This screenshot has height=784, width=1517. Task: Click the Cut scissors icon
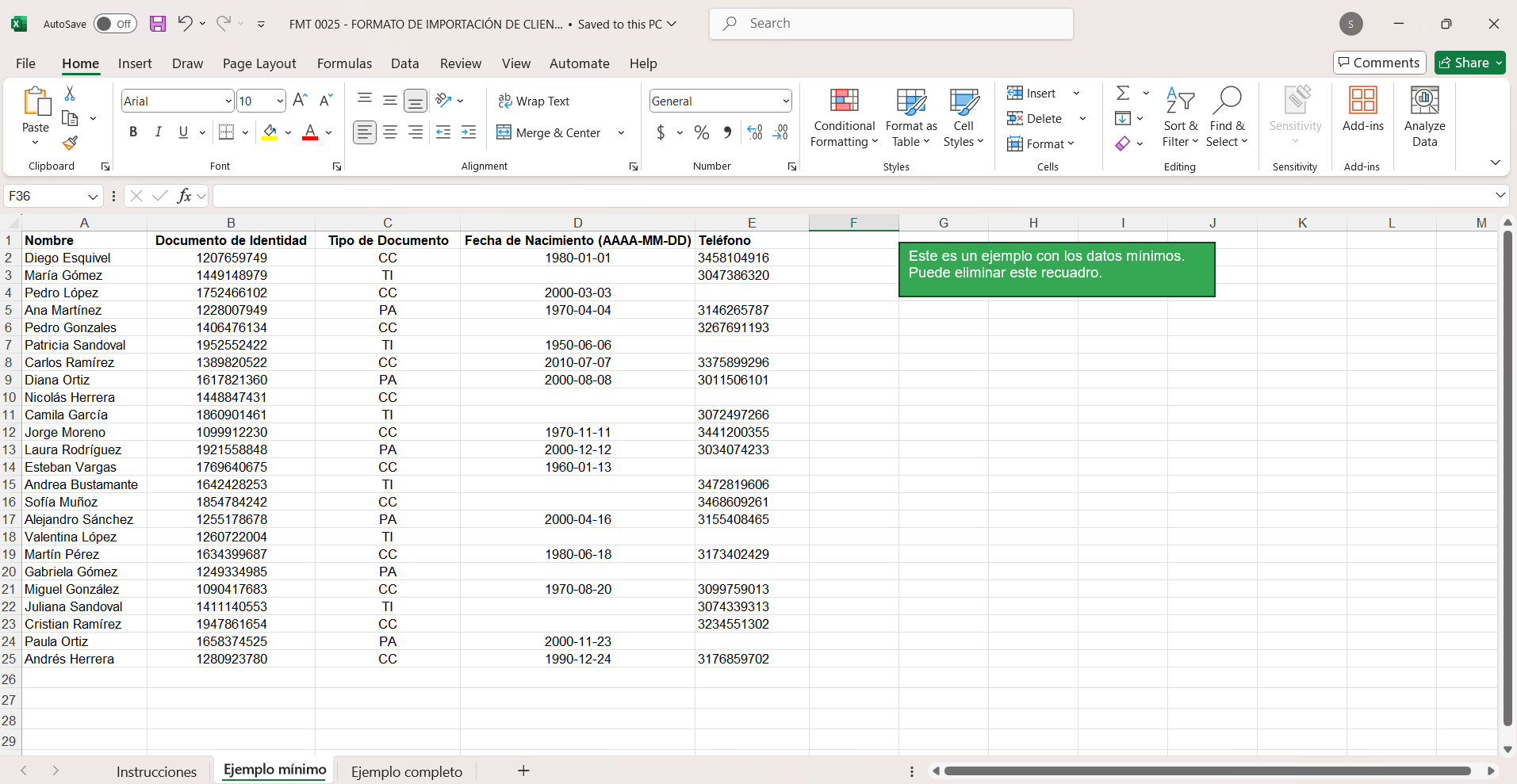(x=70, y=94)
